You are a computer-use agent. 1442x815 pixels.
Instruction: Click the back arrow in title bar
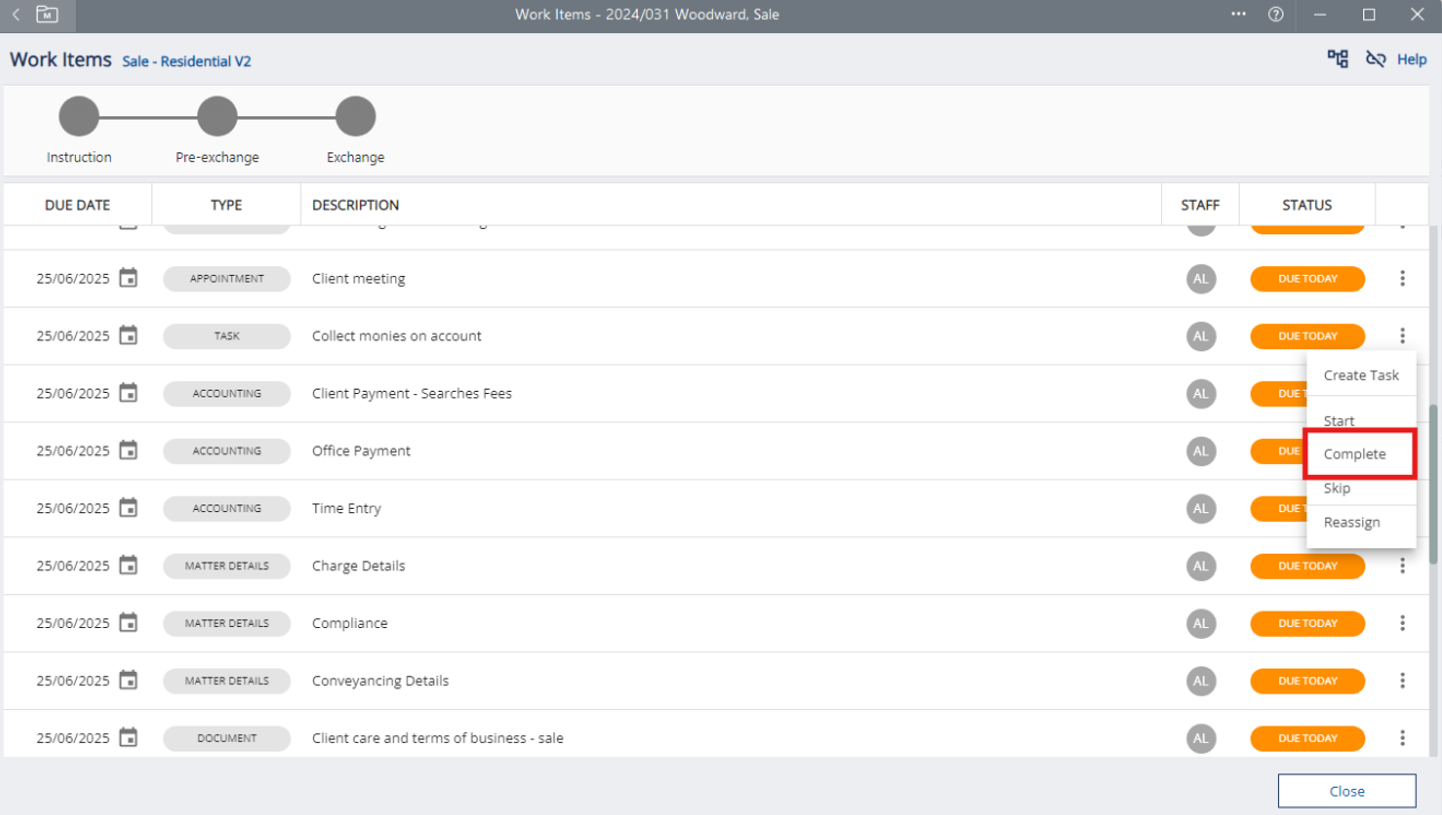point(16,15)
